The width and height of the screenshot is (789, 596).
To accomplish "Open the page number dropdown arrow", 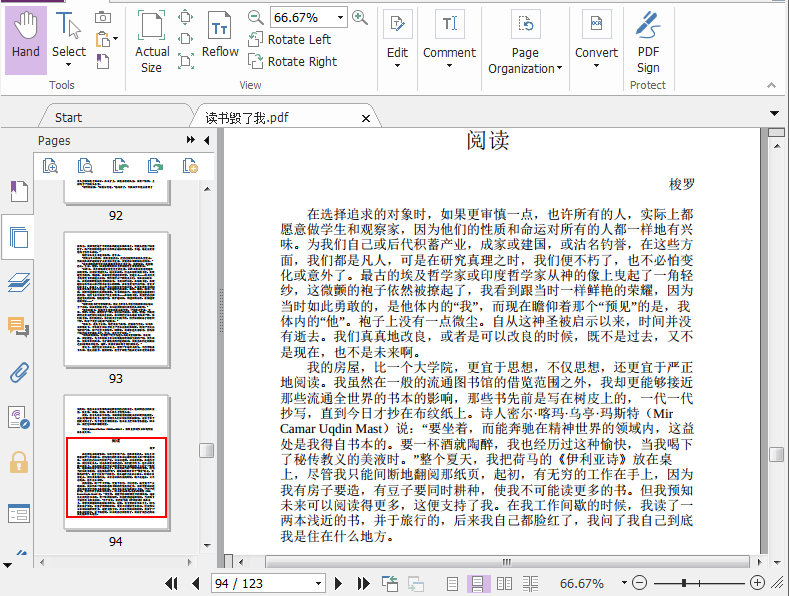I will 319,583.
